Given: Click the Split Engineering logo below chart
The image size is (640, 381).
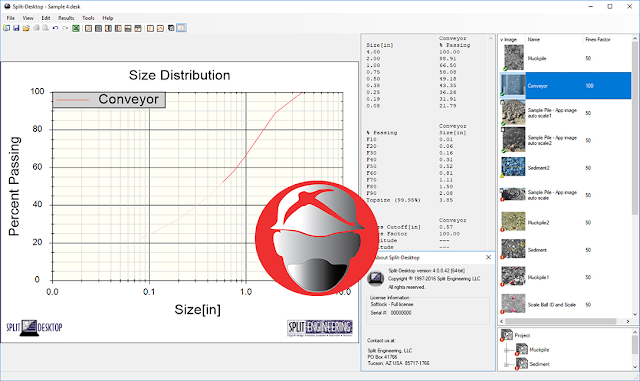Looking at the screenshot, I should click(x=320, y=328).
